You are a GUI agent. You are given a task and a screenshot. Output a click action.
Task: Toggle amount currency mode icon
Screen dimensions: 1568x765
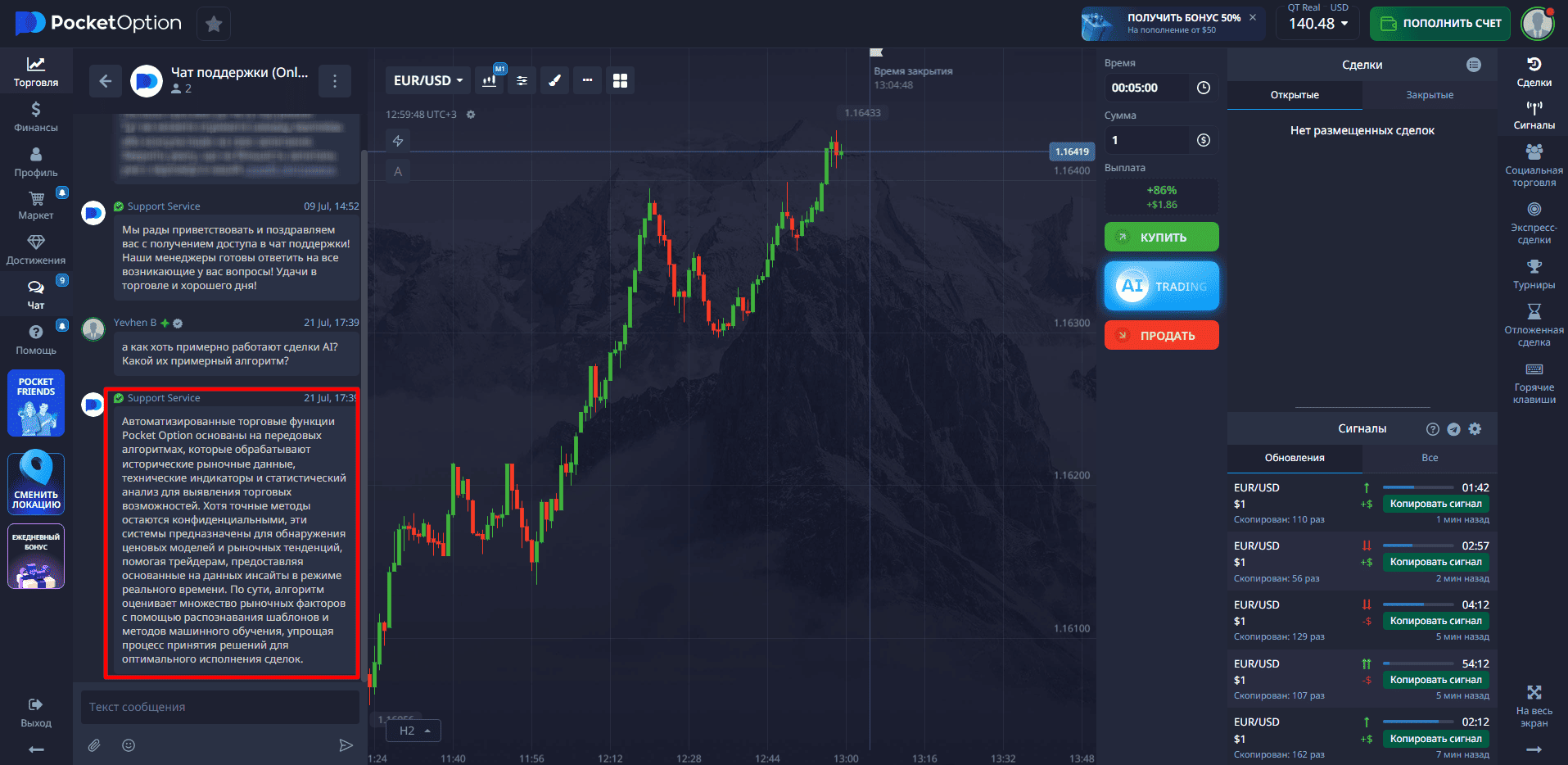(1203, 140)
